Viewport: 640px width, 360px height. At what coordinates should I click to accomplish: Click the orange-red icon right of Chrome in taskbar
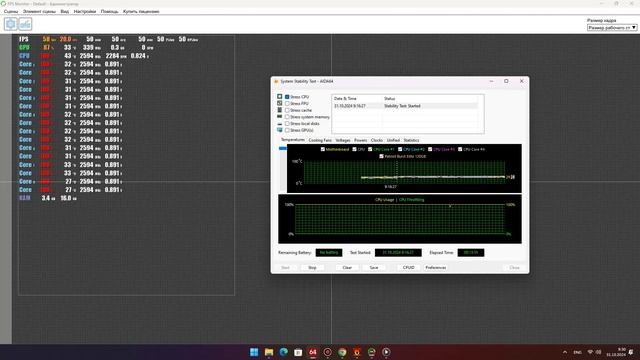coord(357,352)
